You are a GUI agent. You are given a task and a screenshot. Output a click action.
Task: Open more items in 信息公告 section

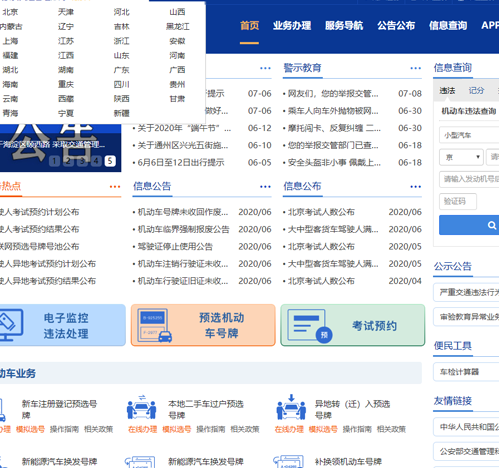tap(265, 187)
